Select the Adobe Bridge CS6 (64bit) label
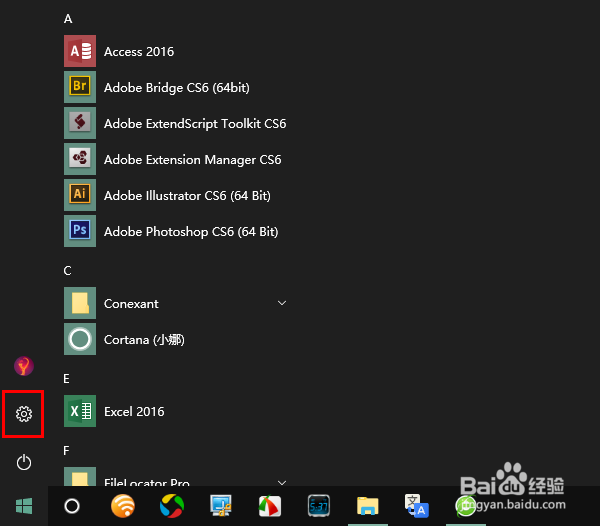 (x=177, y=88)
